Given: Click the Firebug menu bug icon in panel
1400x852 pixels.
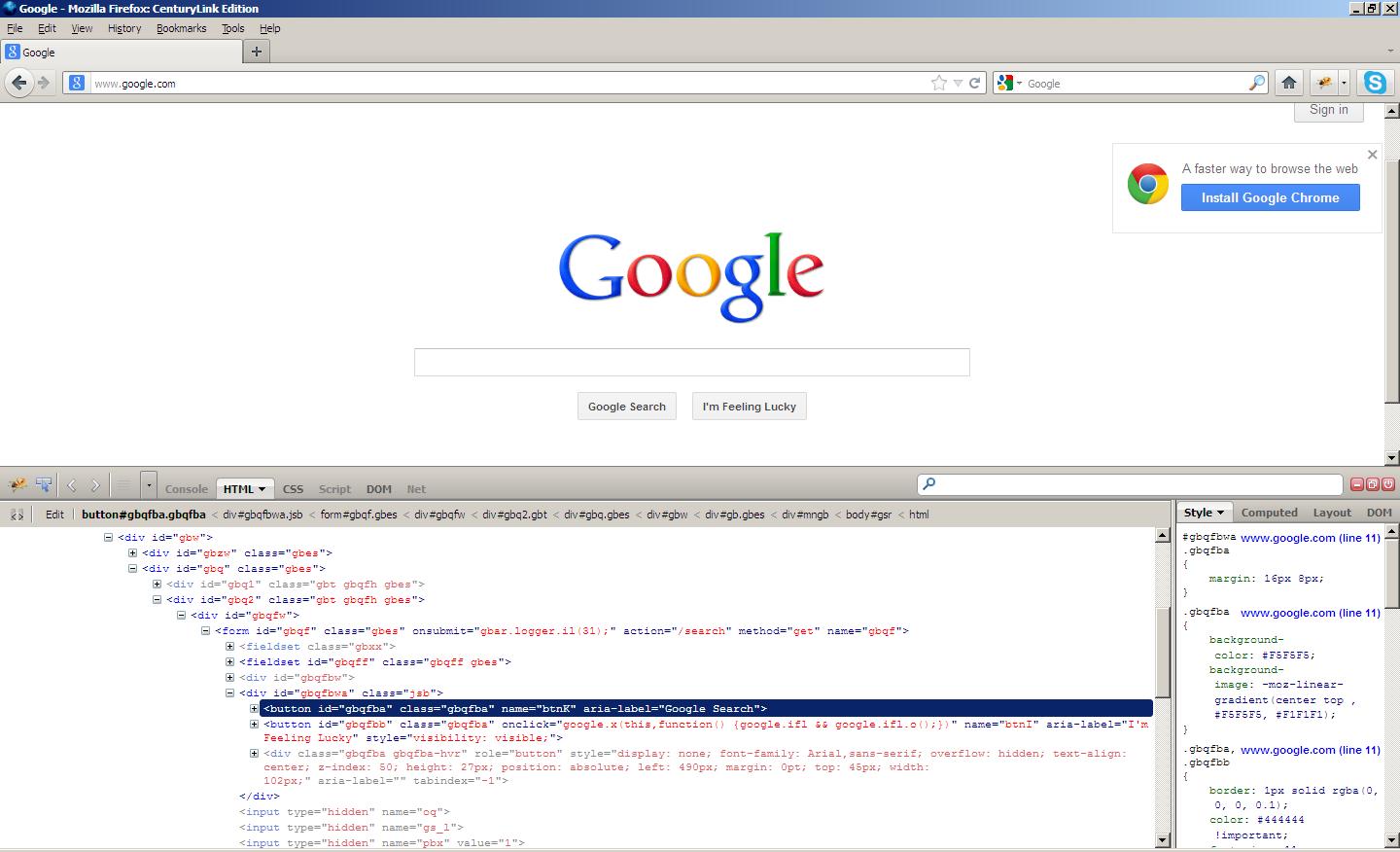Looking at the screenshot, I should click(x=17, y=484).
